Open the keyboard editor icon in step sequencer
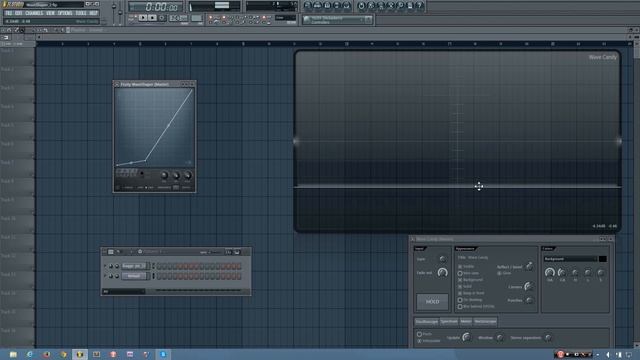640x360 pixels. click(x=237, y=252)
